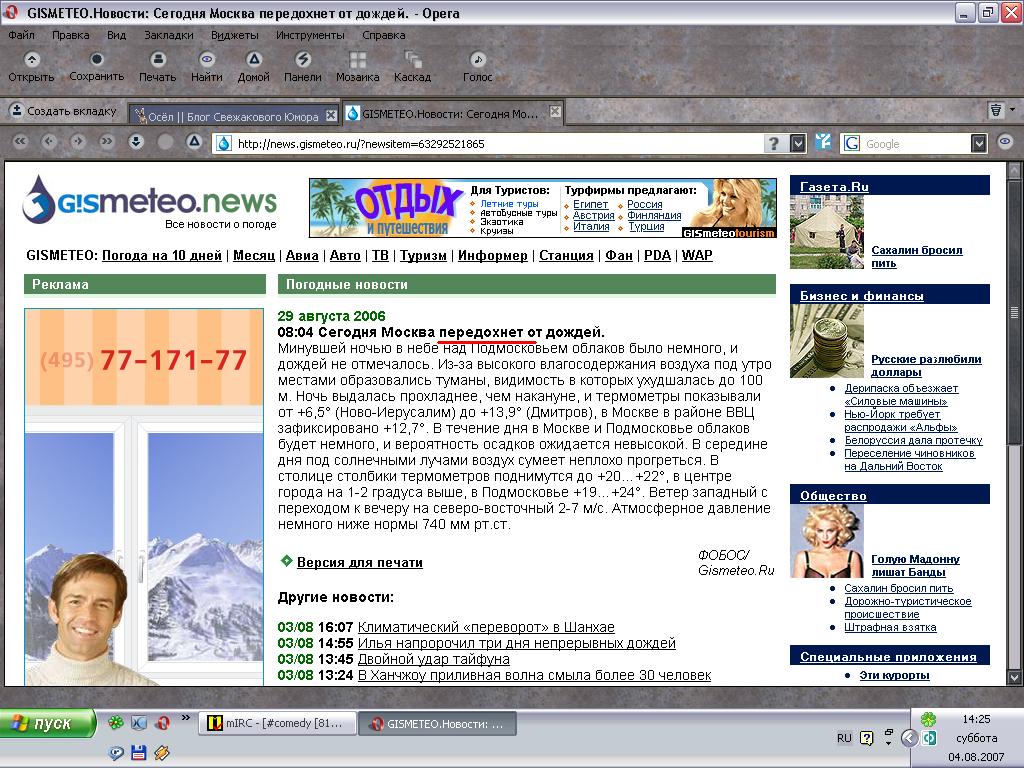Screen dimensions: 1024x768
Task: Expand the address bar URL dropdown
Action: point(798,144)
